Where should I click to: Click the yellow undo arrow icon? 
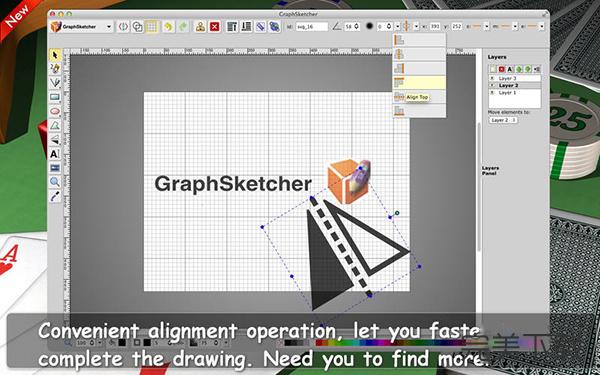[x=168, y=26]
